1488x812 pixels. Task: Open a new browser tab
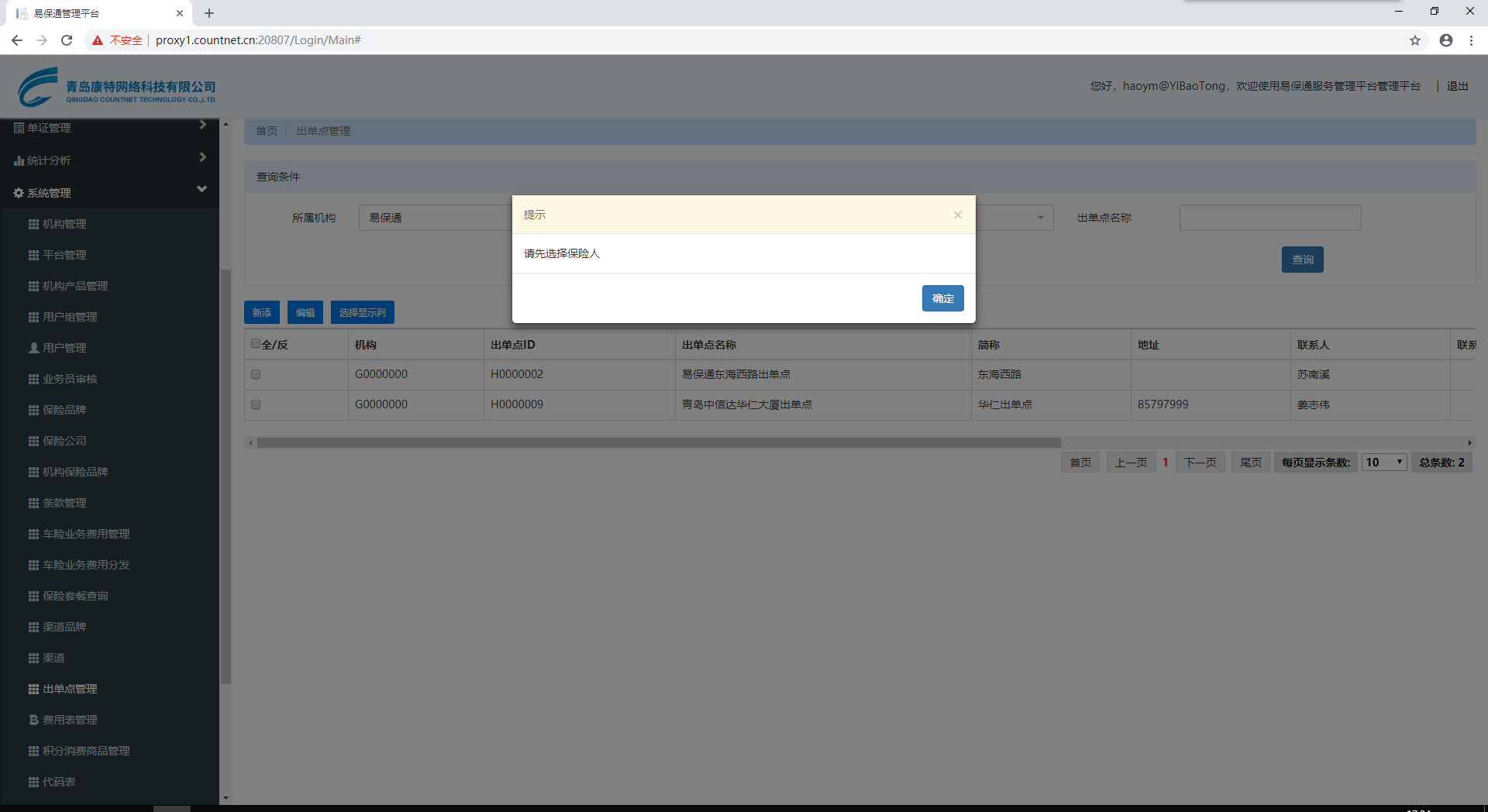point(209,13)
